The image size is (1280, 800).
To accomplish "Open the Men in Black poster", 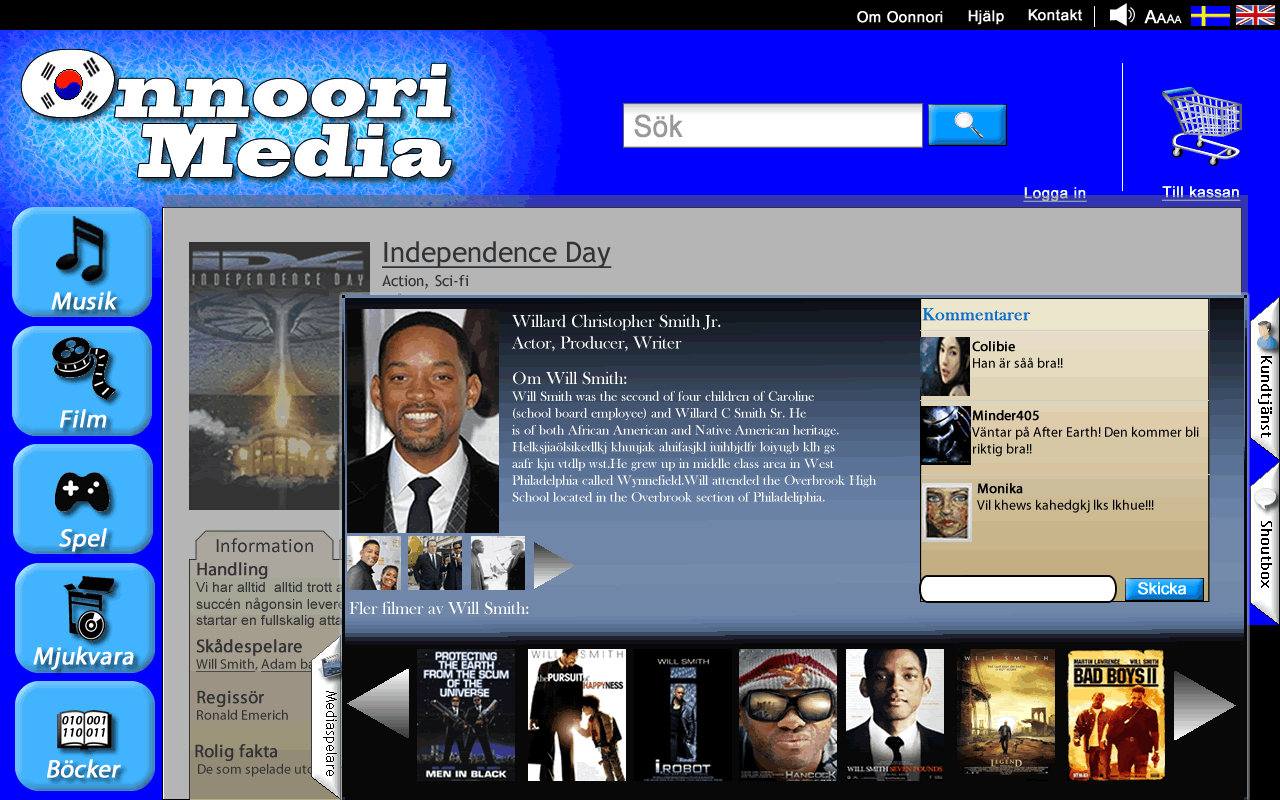I will coord(466,715).
